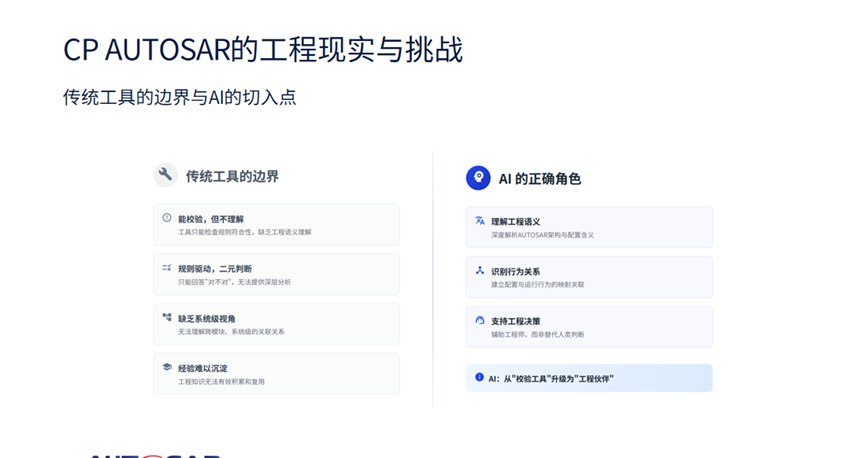The height and width of the screenshot is (458, 865).
Task: Click the blue circular icon beside AI 的正确角色
Action: 478,178
